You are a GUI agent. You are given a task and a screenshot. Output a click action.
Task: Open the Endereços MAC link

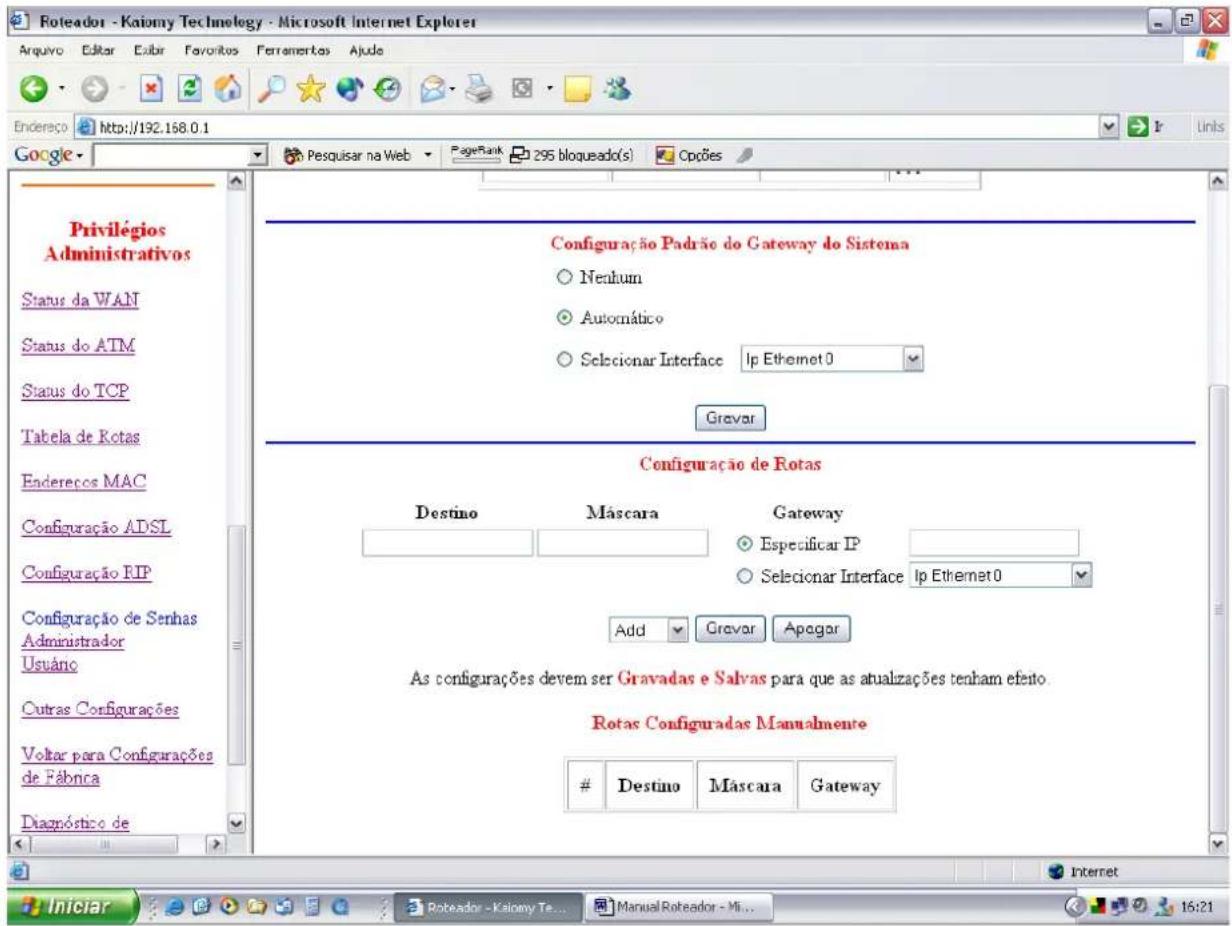[84, 483]
